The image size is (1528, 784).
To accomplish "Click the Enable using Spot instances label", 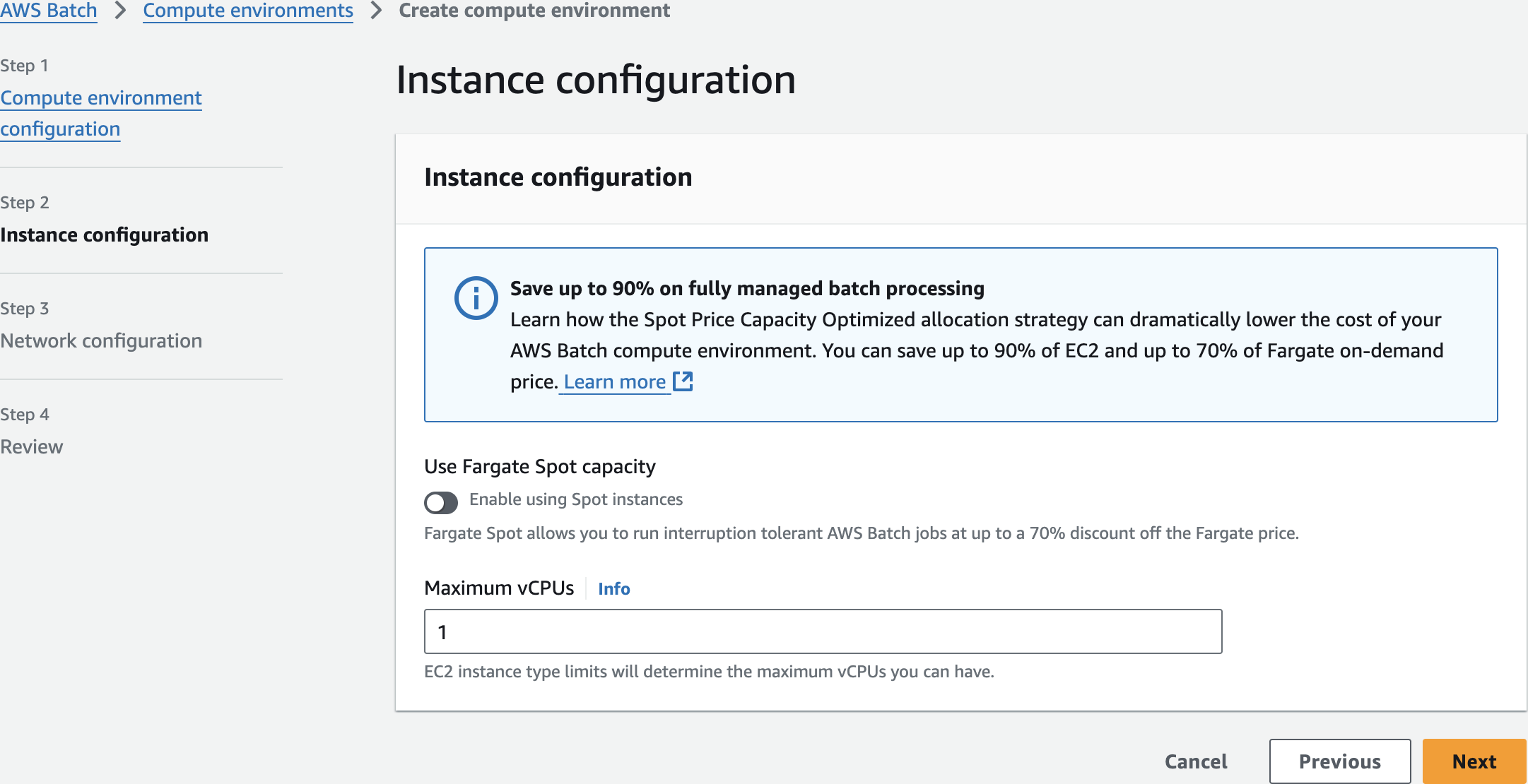I will pos(575,499).
